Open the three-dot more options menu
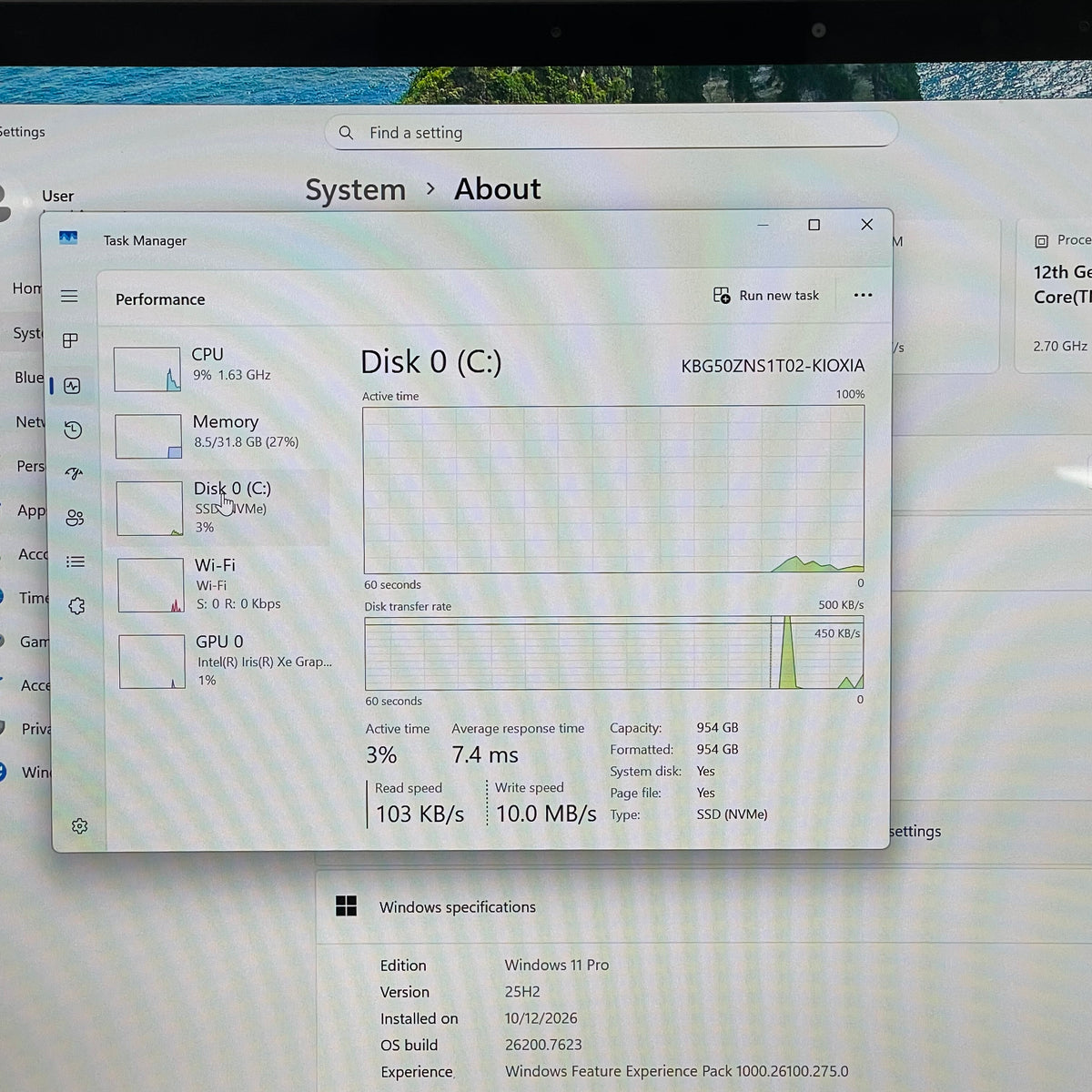The image size is (1092, 1092). tap(863, 295)
